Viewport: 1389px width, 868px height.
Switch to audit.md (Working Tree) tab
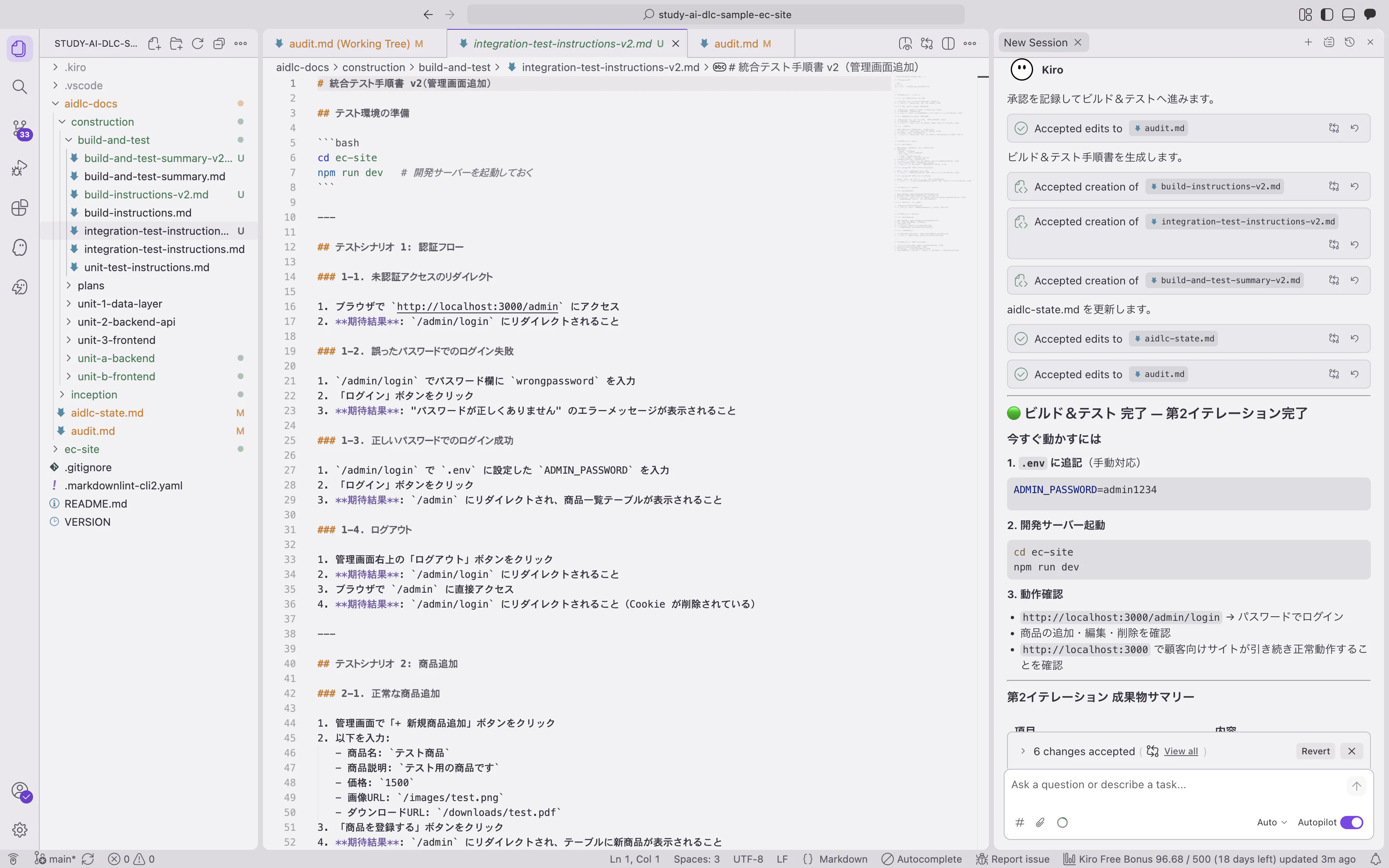click(355, 44)
